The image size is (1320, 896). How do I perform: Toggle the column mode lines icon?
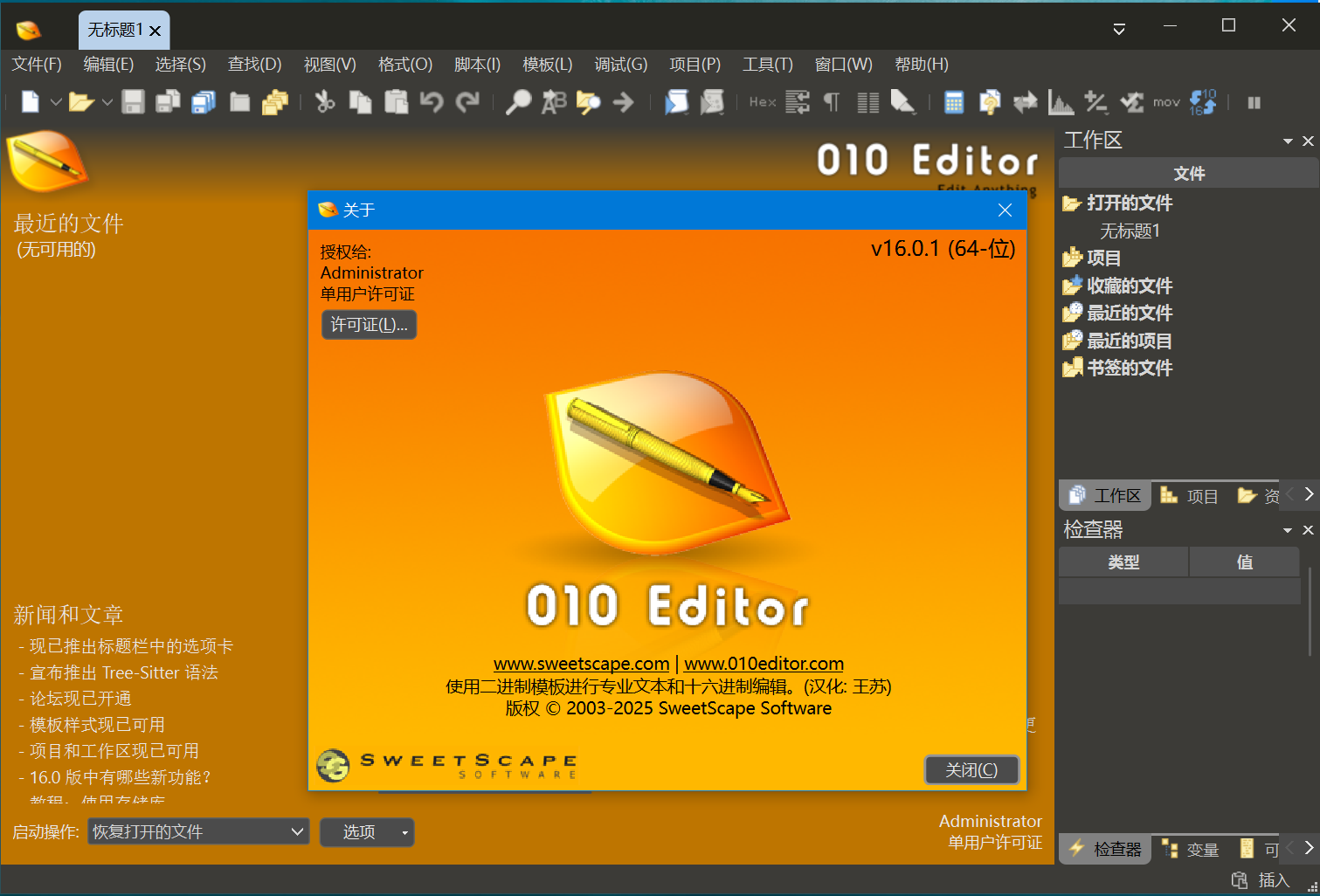867,102
